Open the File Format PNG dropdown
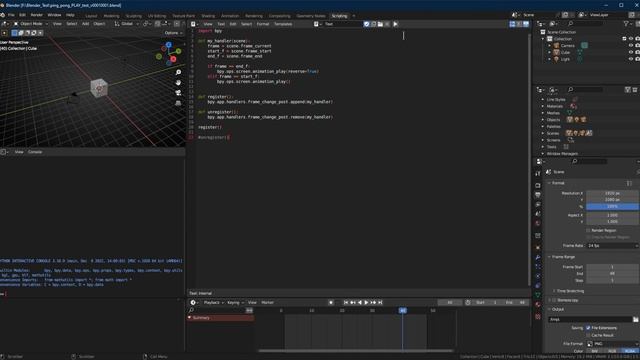The height and width of the screenshot is (360, 640). tap(612, 344)
